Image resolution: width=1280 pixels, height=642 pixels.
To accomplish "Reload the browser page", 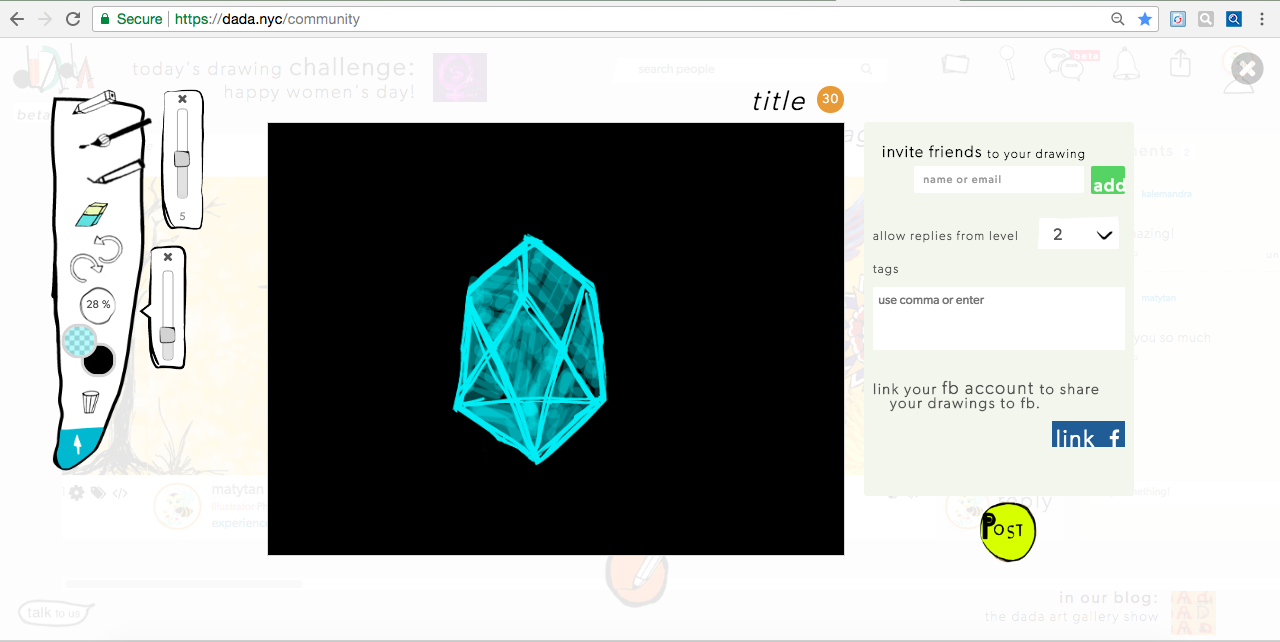I will point(73,19).
